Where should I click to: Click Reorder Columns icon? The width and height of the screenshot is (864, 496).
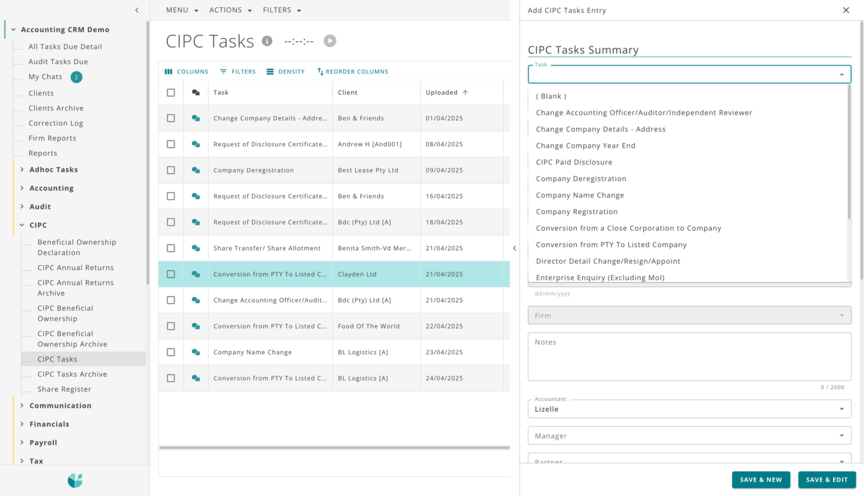coord(320,72)
